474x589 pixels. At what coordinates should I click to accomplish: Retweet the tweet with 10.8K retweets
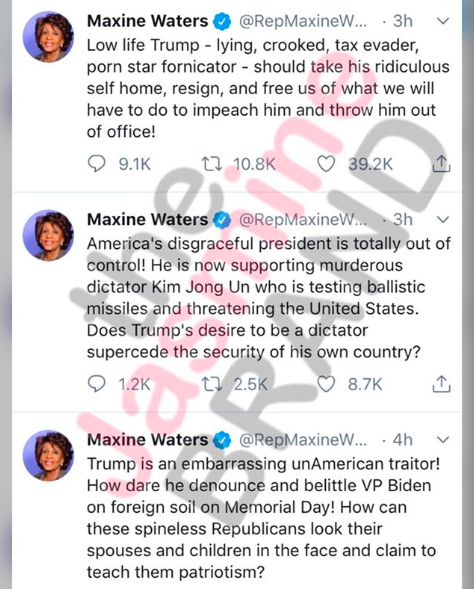(x=212, y=164)
